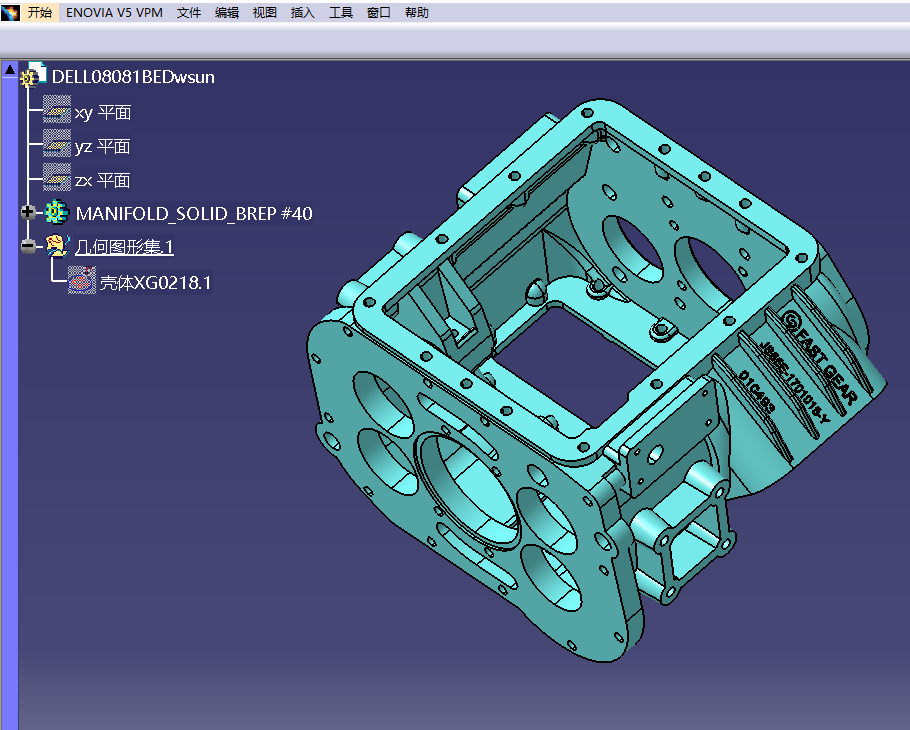Open the 帮助 (Help) menu
This screenshot has width=910, height=730.
[417, 13]
